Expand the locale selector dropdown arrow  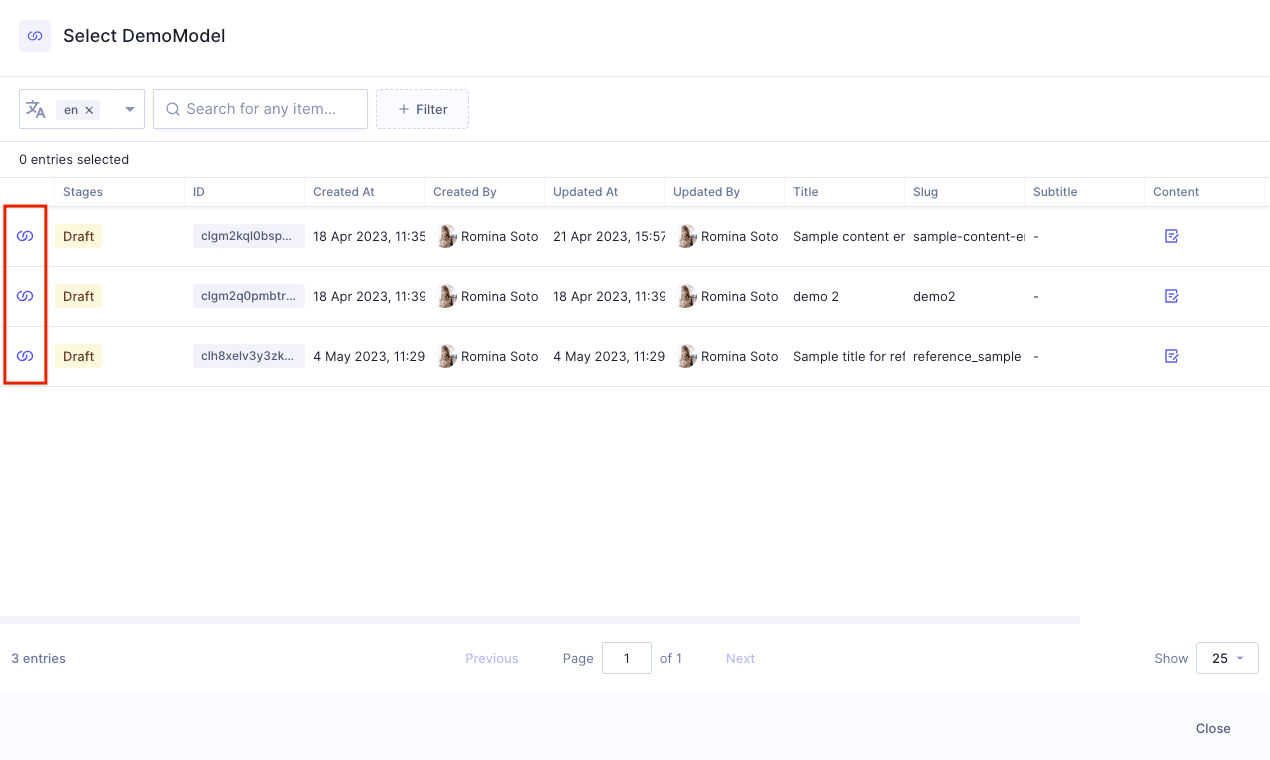point(130,110)
